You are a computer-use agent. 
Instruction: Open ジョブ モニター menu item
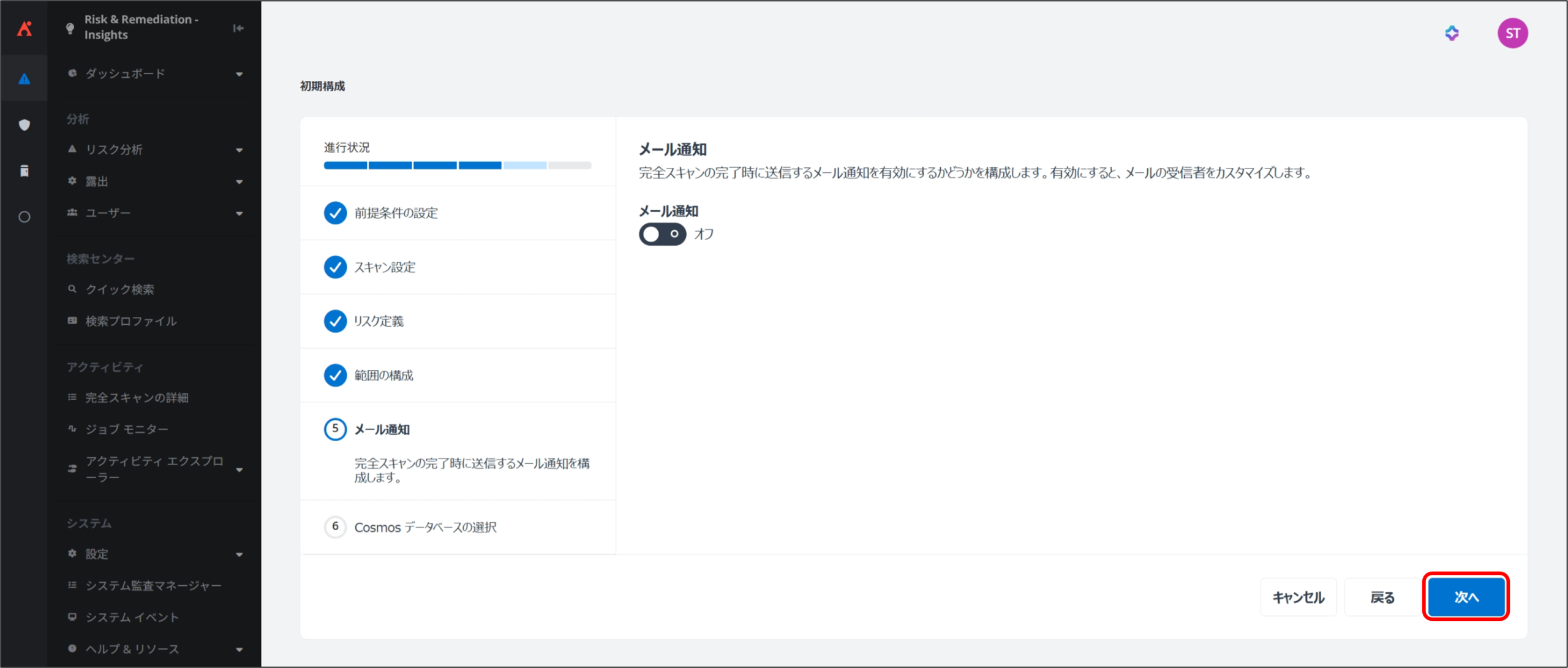point(126,429)
